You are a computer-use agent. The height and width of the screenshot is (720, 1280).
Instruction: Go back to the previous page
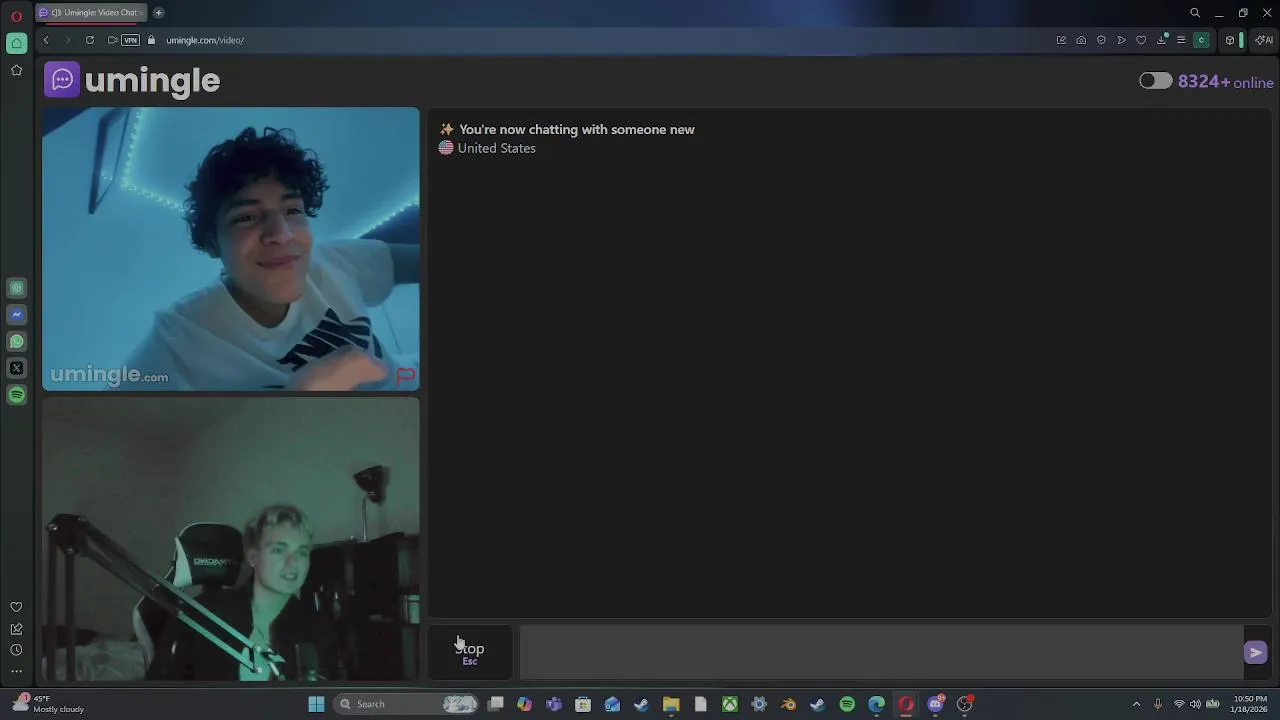[46, 40]
